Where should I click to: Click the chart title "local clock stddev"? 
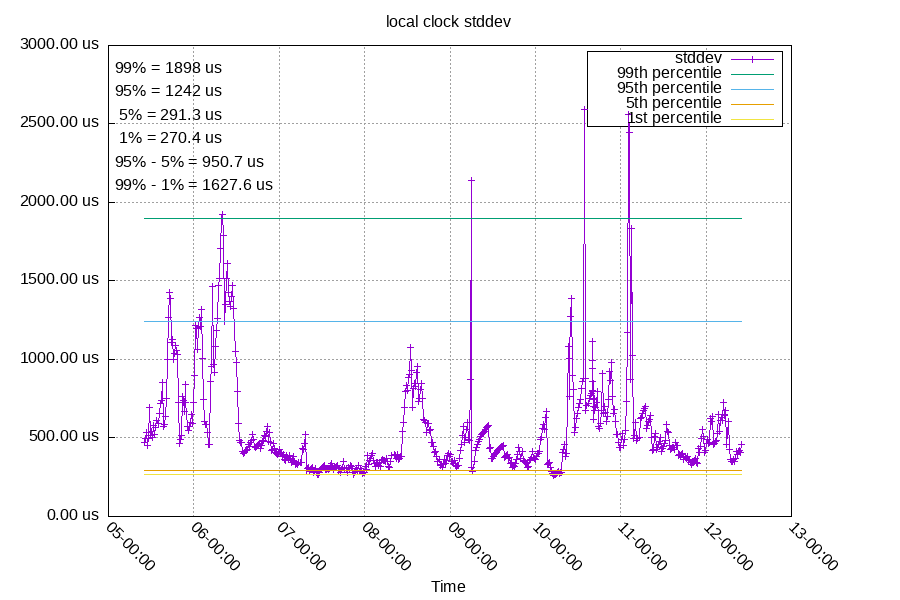click(x=449, y=21)
